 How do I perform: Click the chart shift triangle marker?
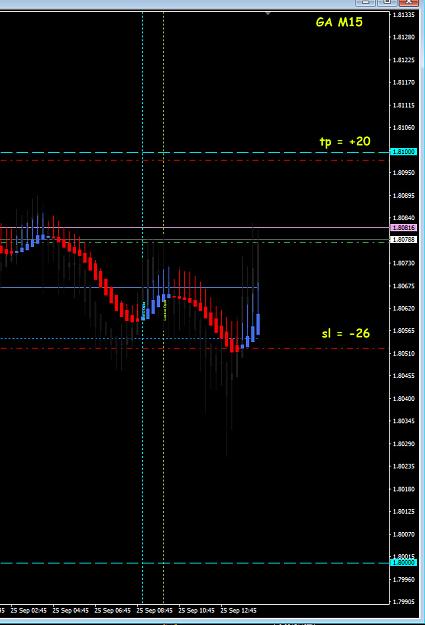(x=268, y=13)
